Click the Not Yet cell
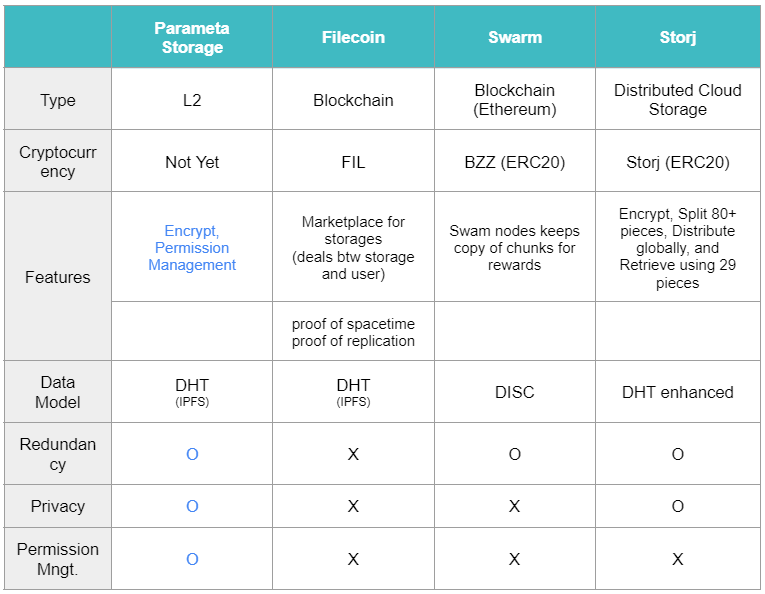Viewport: 765px width, 594px height. [x=192, y=161]
